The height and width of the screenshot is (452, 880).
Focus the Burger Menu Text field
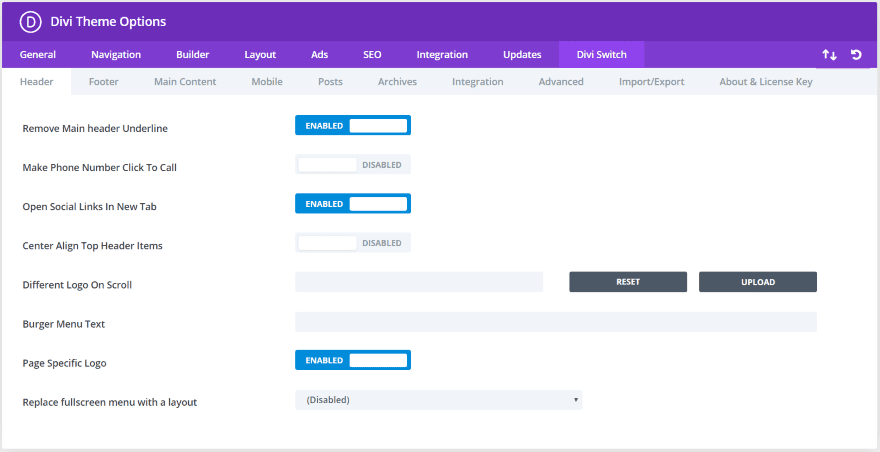click(556, 322)
